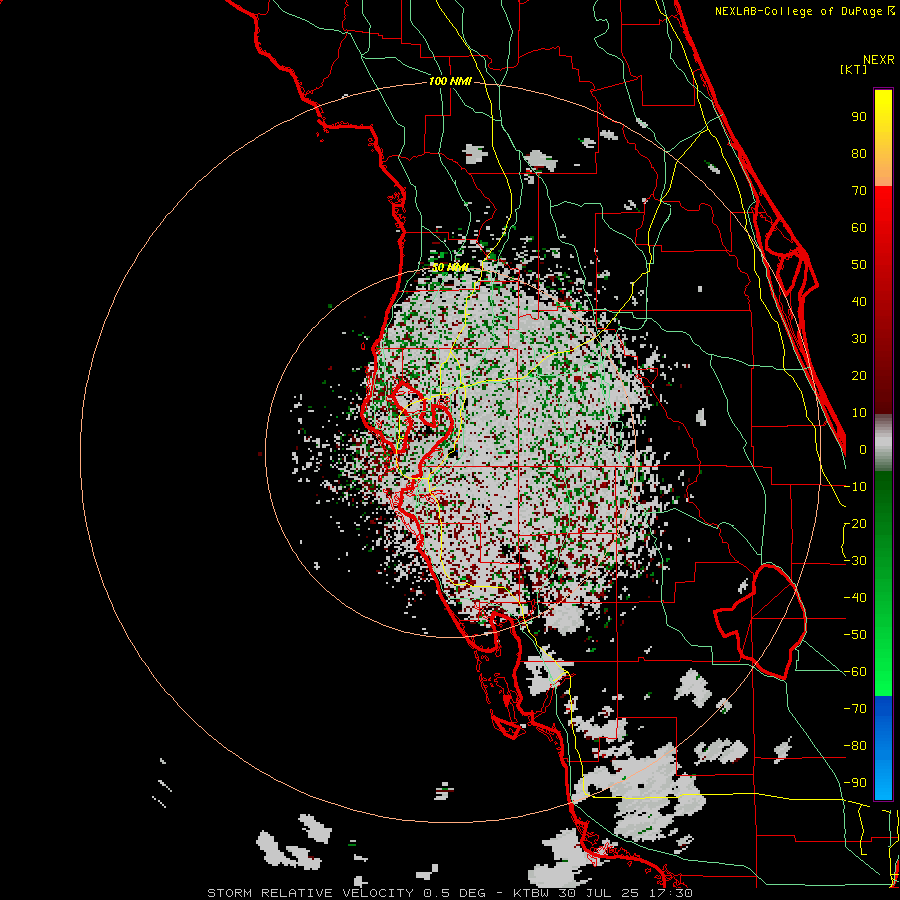Click the -30 value on the velocity scale
The height and width of the screenshot is (900, 900).
(855, 561)
